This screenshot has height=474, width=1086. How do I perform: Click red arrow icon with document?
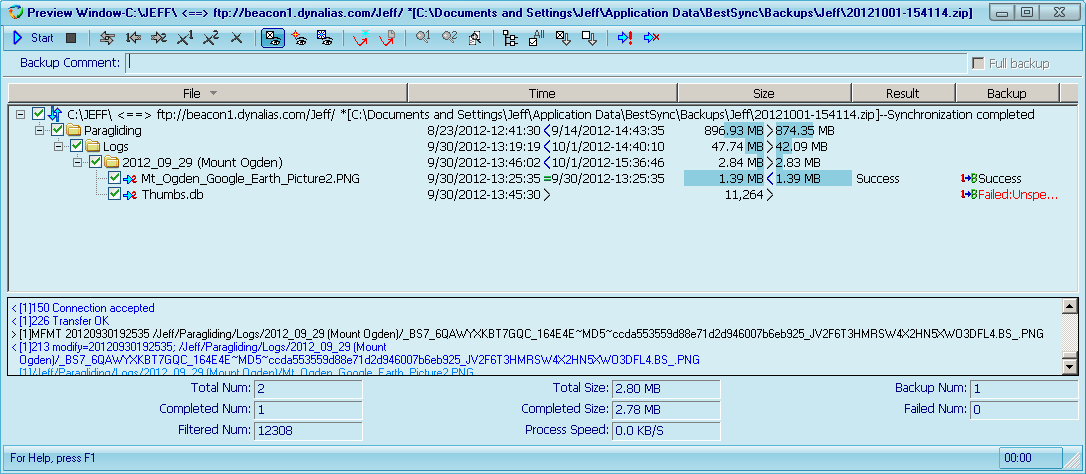(x=386, y=38)
